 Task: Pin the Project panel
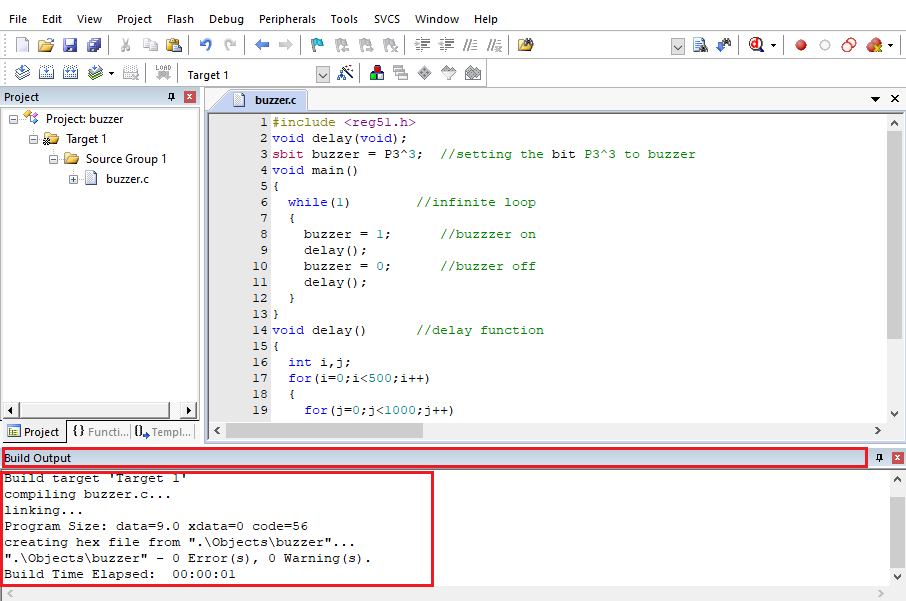pyautogui.click(x=172, y=97)
